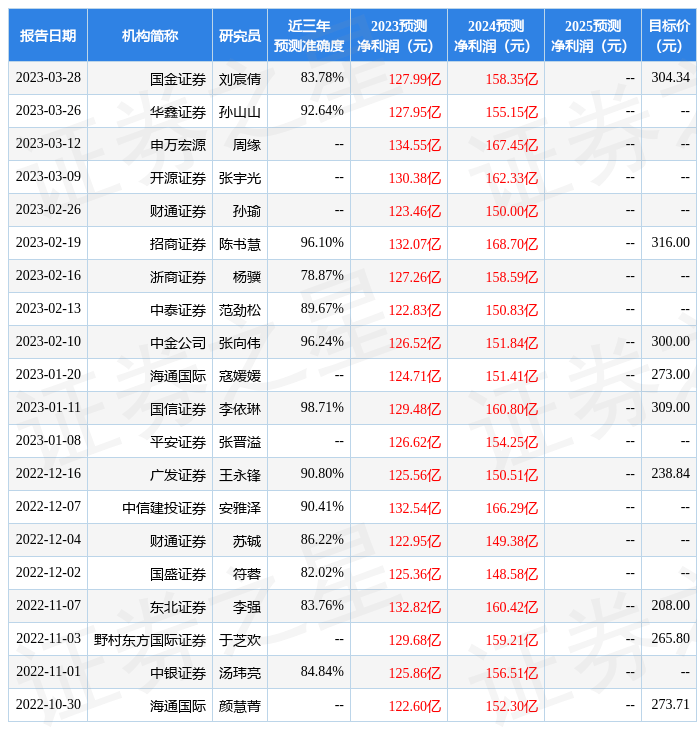Select the date cell 2022-10-30
The image size is (697, 730).
click(x=48, y=705)
